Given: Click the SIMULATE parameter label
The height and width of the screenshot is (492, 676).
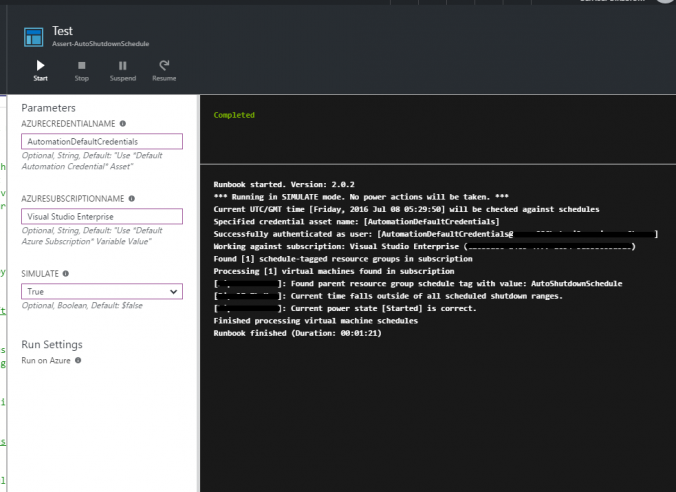Looking at the screenshot, I should (x=40, y=274).
